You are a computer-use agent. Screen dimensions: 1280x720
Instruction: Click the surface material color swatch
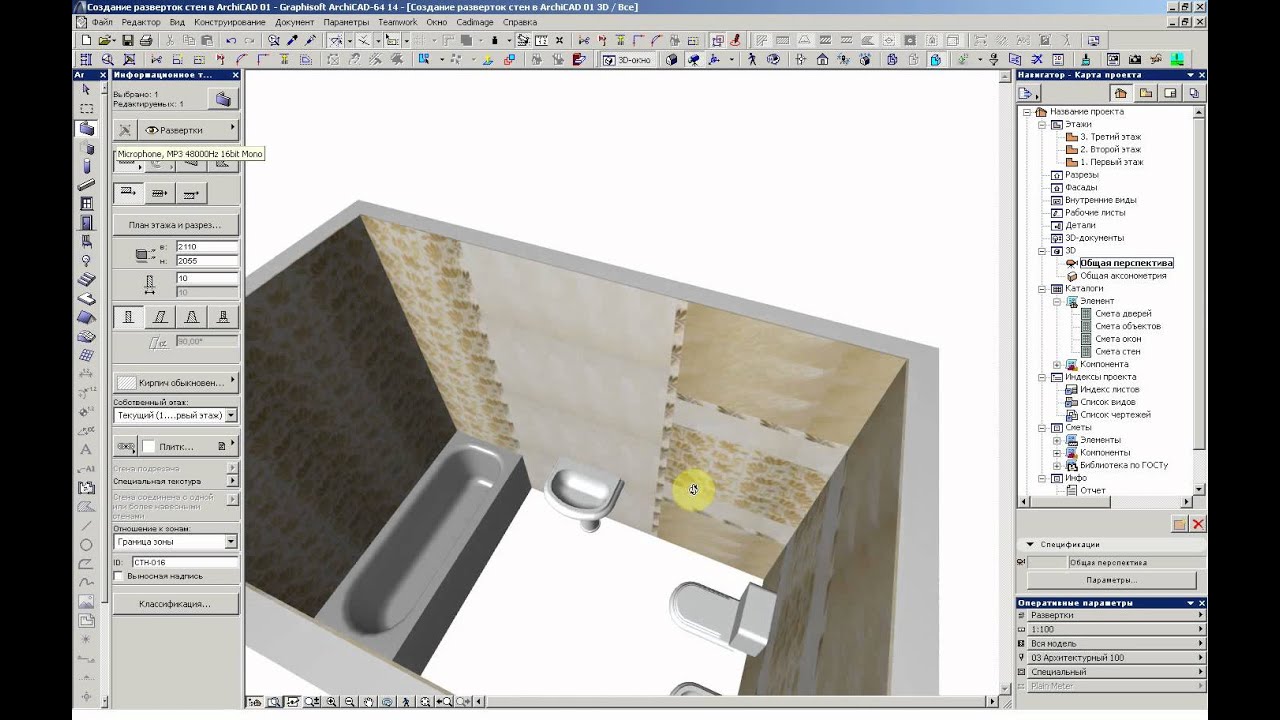pos(149,446)
